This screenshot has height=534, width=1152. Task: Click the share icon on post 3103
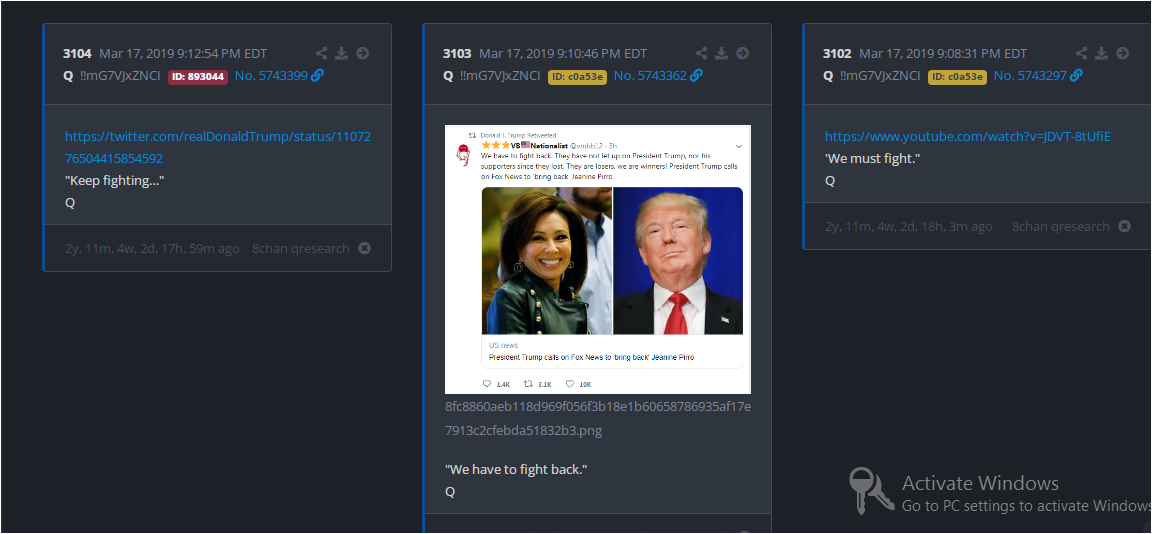[x=702, y=53]
